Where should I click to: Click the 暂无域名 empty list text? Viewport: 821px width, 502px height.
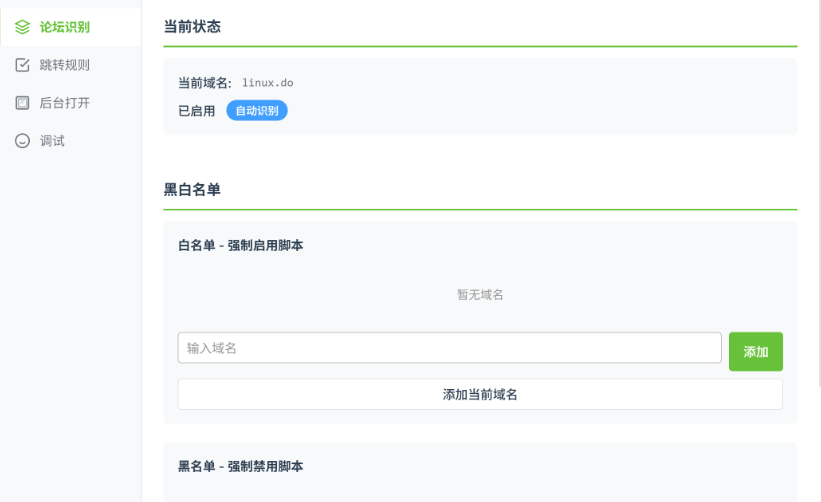(x=480, y=295)
